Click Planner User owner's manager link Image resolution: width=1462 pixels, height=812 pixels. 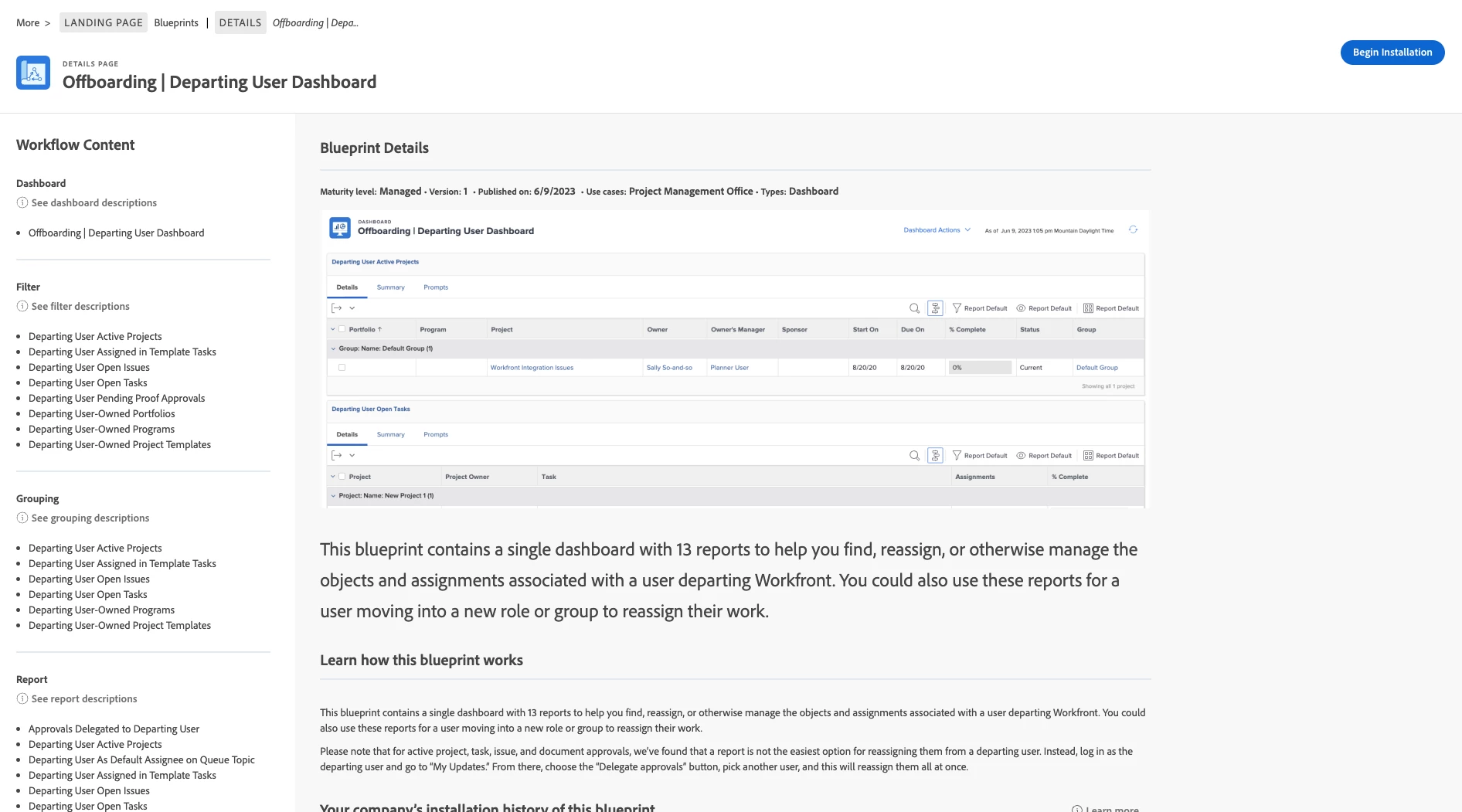coord(729,368)
